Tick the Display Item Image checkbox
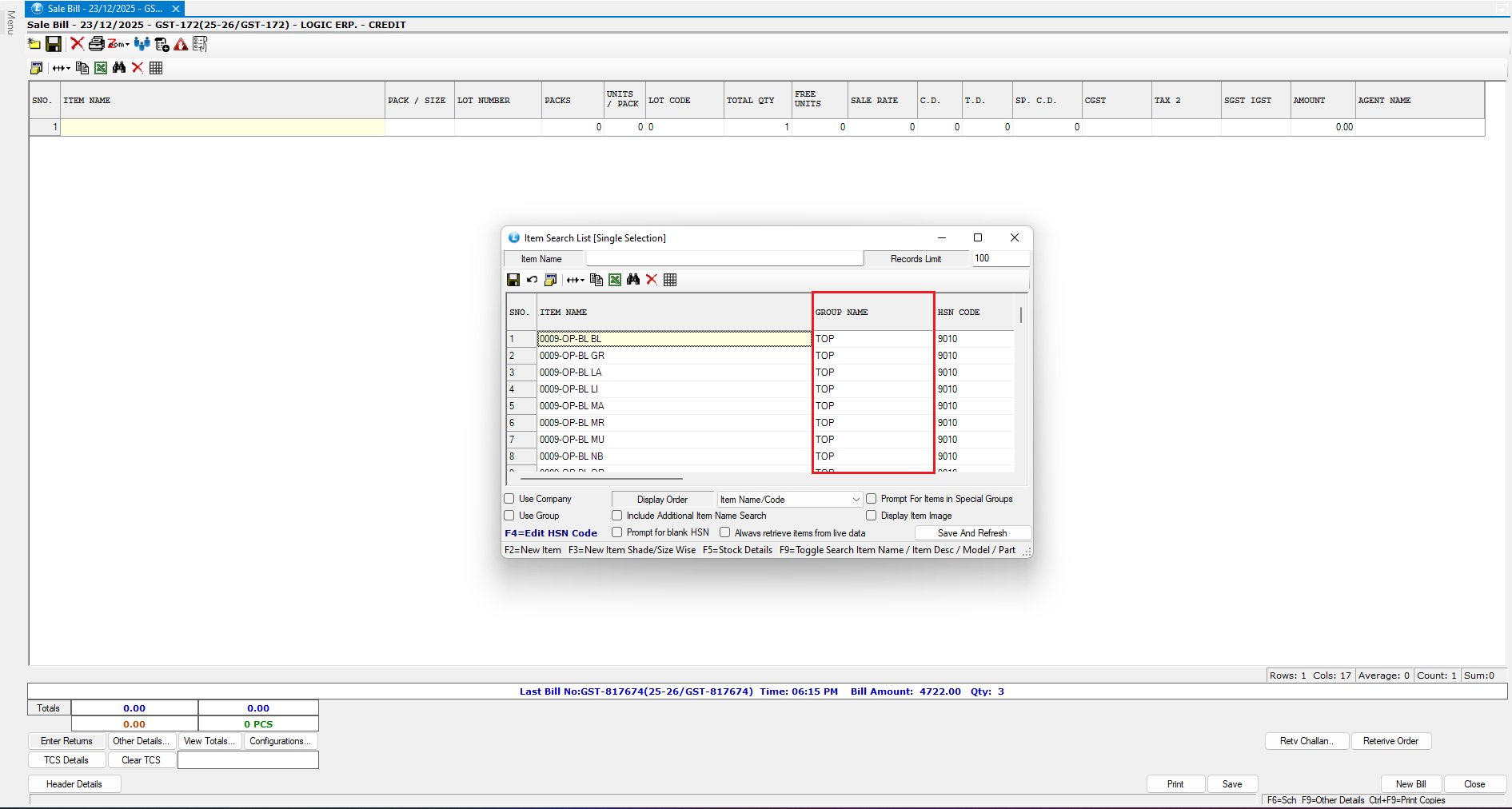1512x809 pixels. [x=872, y=516]
